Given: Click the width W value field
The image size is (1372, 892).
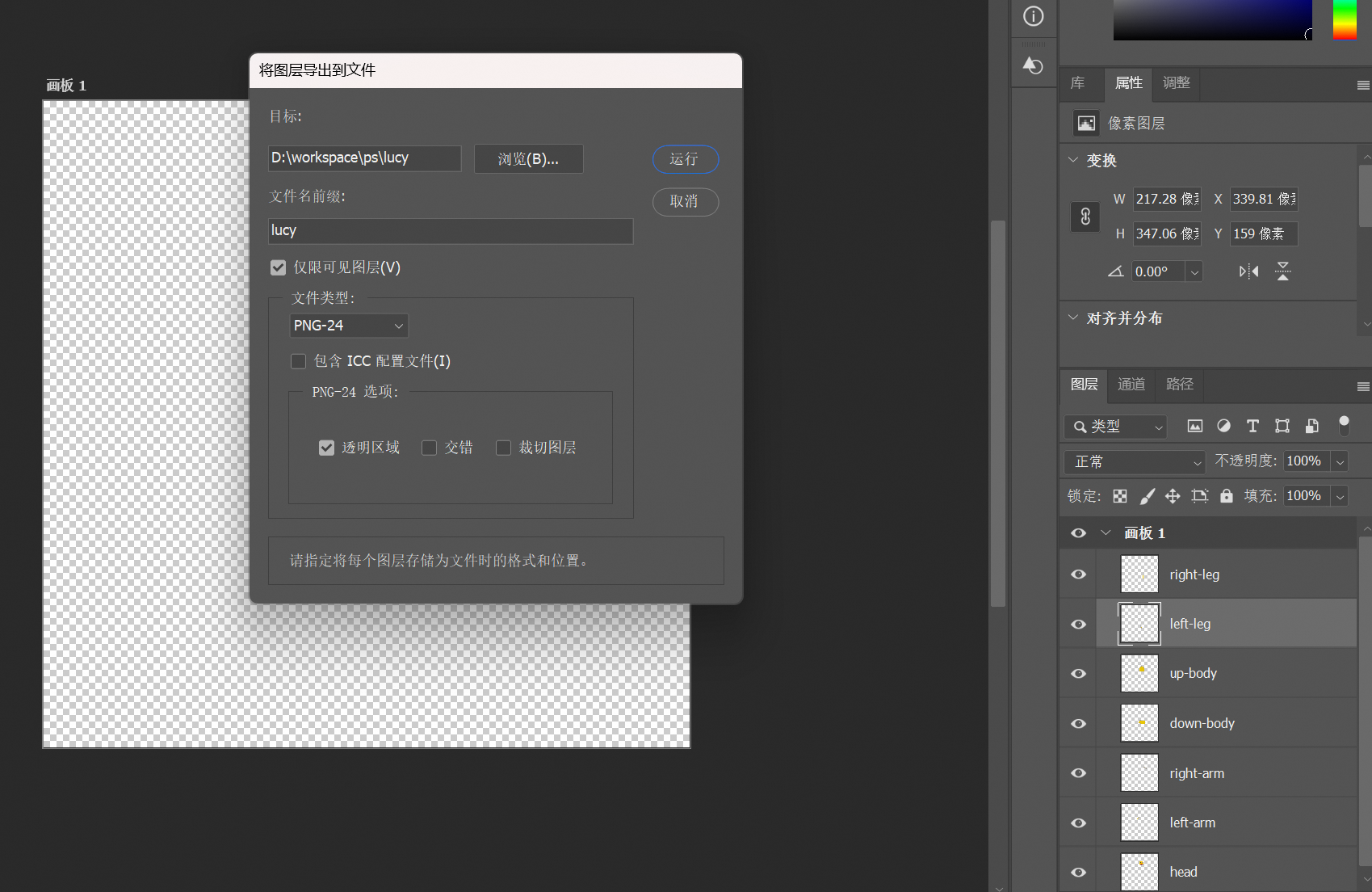Looking at the screenshot, I should [1167, 199].
